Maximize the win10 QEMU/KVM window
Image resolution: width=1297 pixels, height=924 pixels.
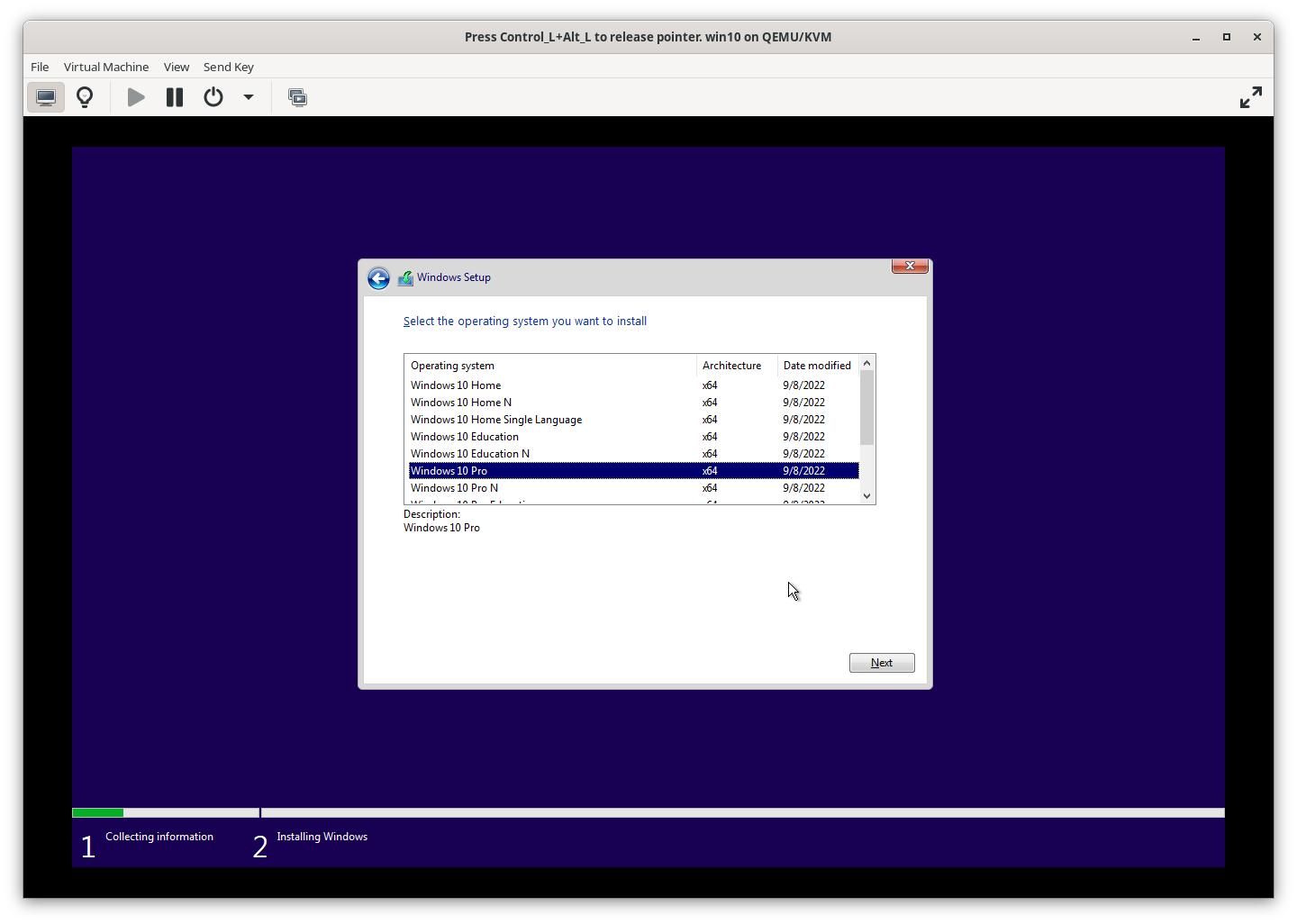tap(1226, 37)
